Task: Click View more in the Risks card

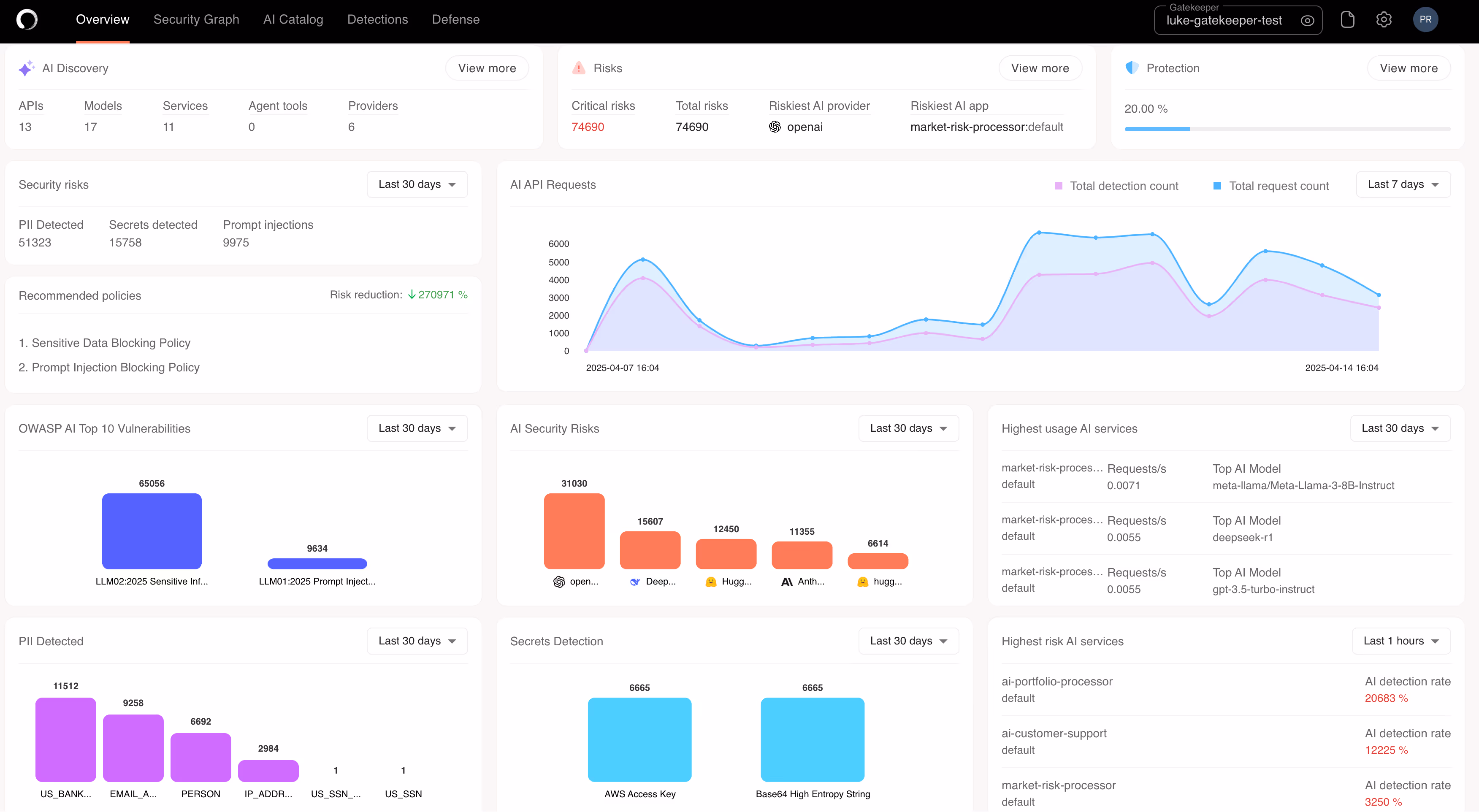Action: (1040, 68)
